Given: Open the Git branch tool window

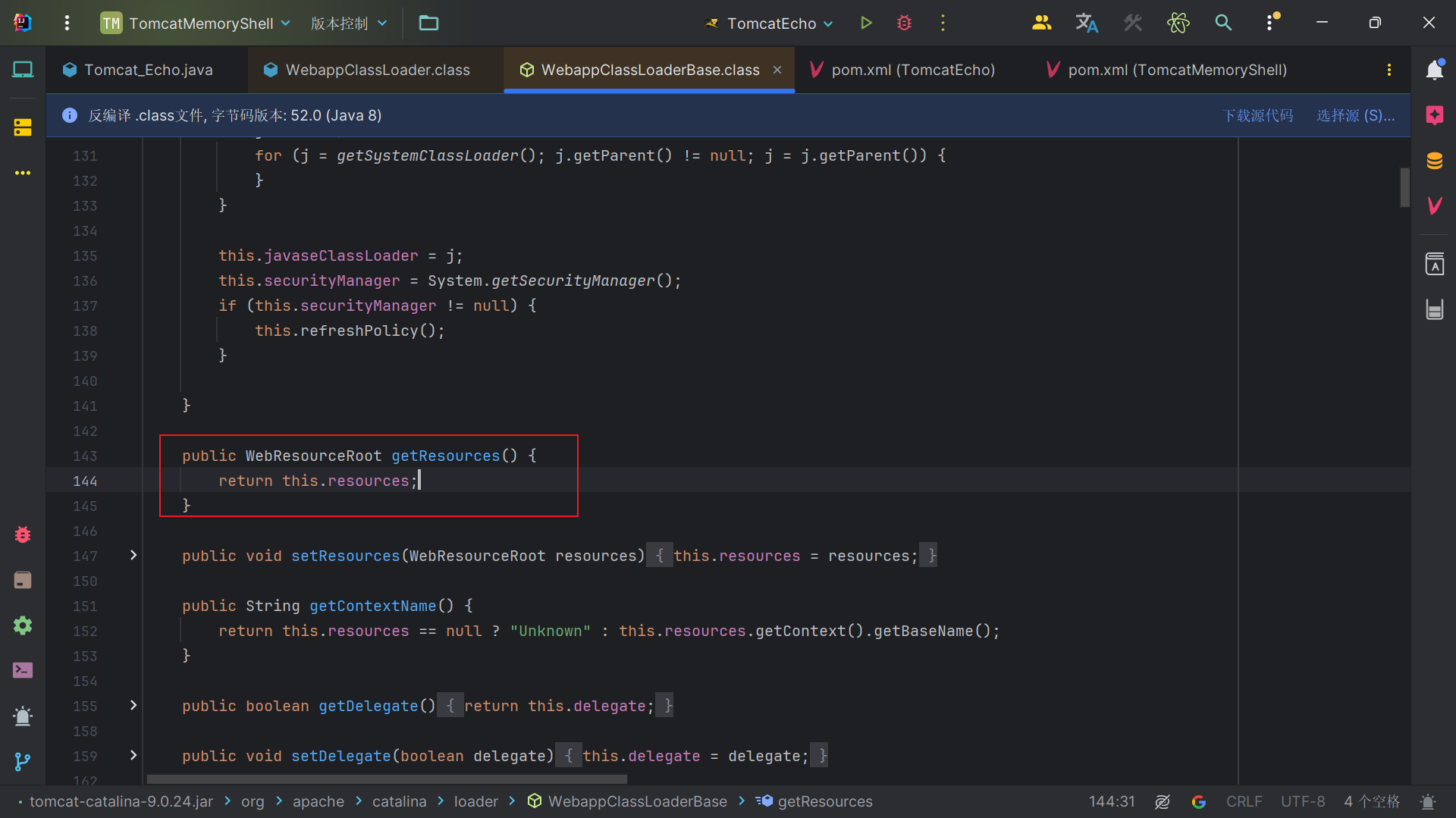Looking at the screenshot, I should 23,761.
